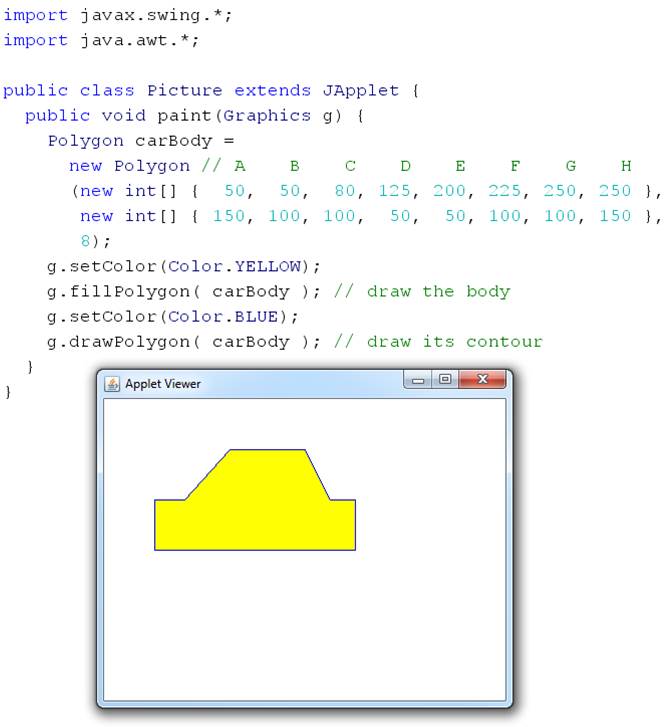Click the text 'import java.awt.*;'
The height and width of the screenshot is (727, 670).
point(101,40)
